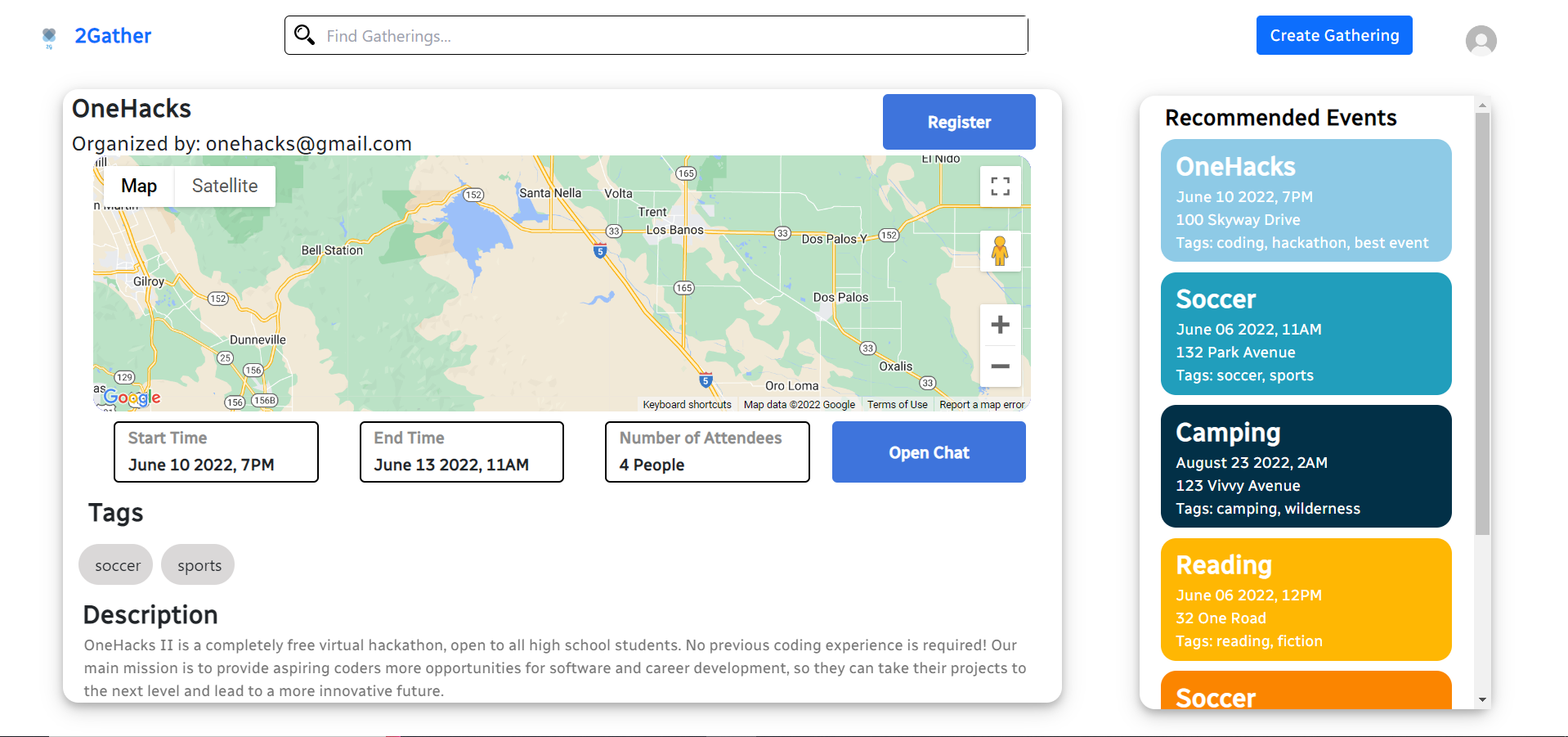Open Chat for this gathering
This screenshot has width=1568, height=737.
(x=929, y=452)
